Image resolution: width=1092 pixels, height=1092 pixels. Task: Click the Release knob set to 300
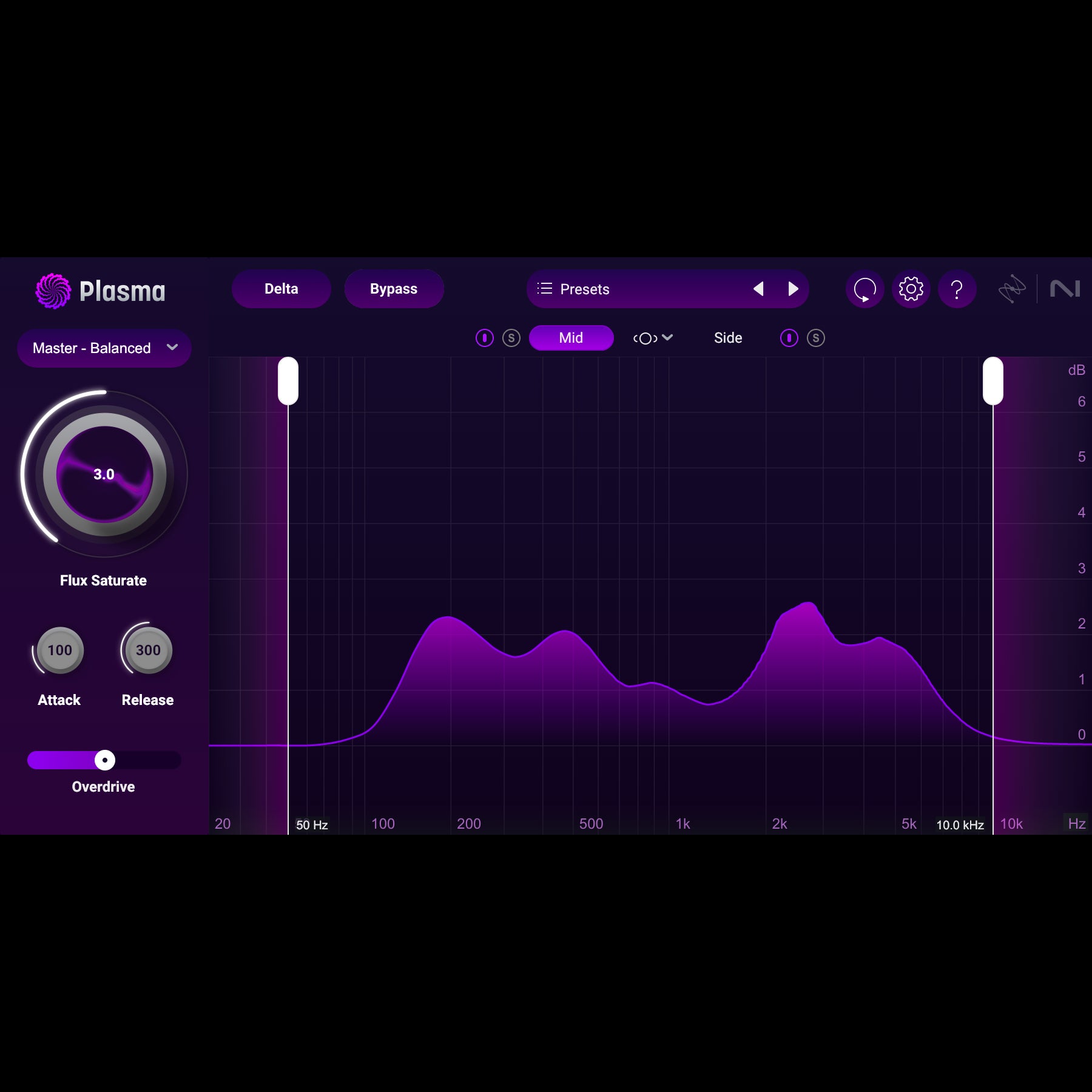tap(148, 650)
